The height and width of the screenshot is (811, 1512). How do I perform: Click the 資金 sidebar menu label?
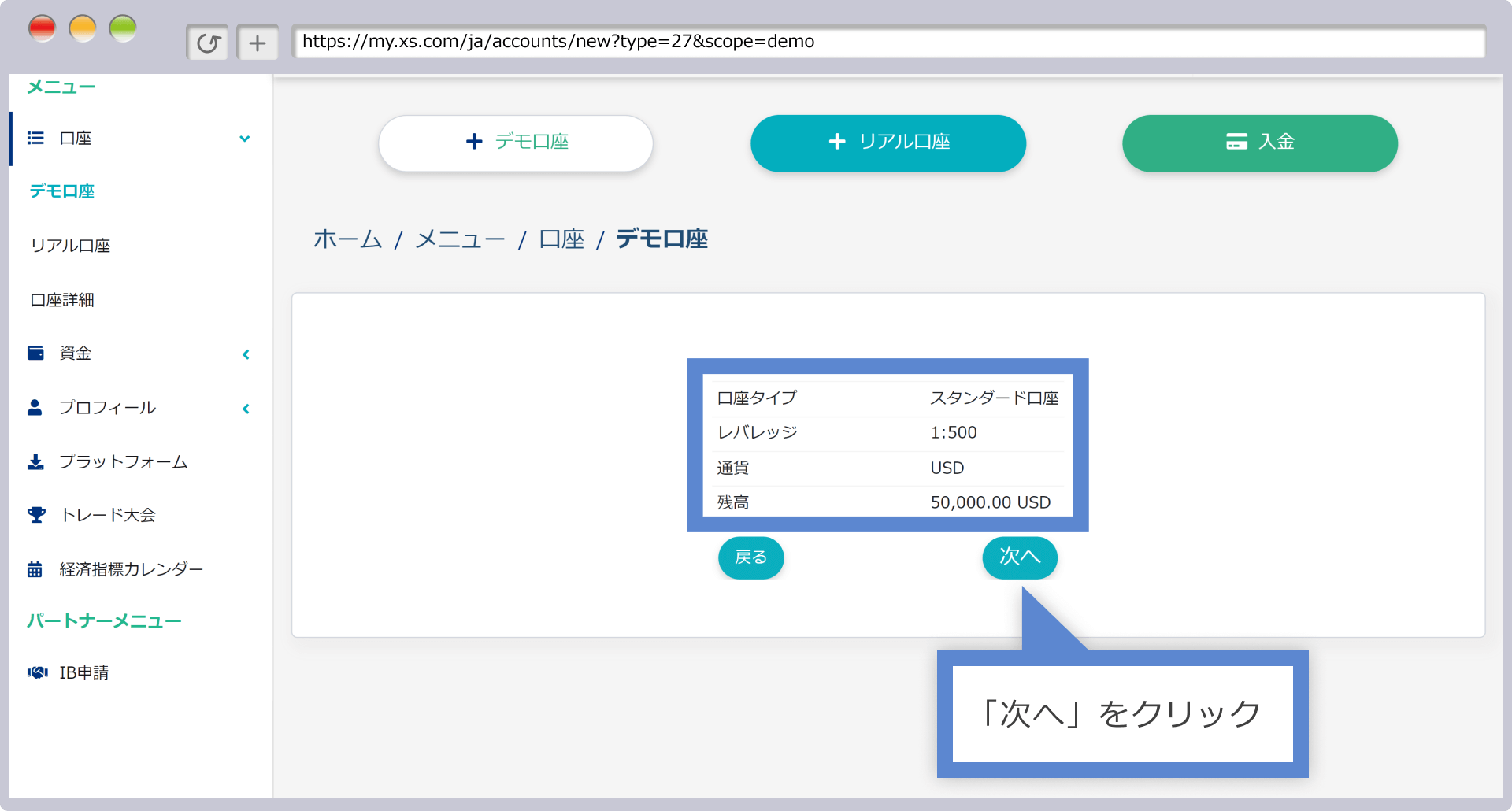click(x=76, y=353)
